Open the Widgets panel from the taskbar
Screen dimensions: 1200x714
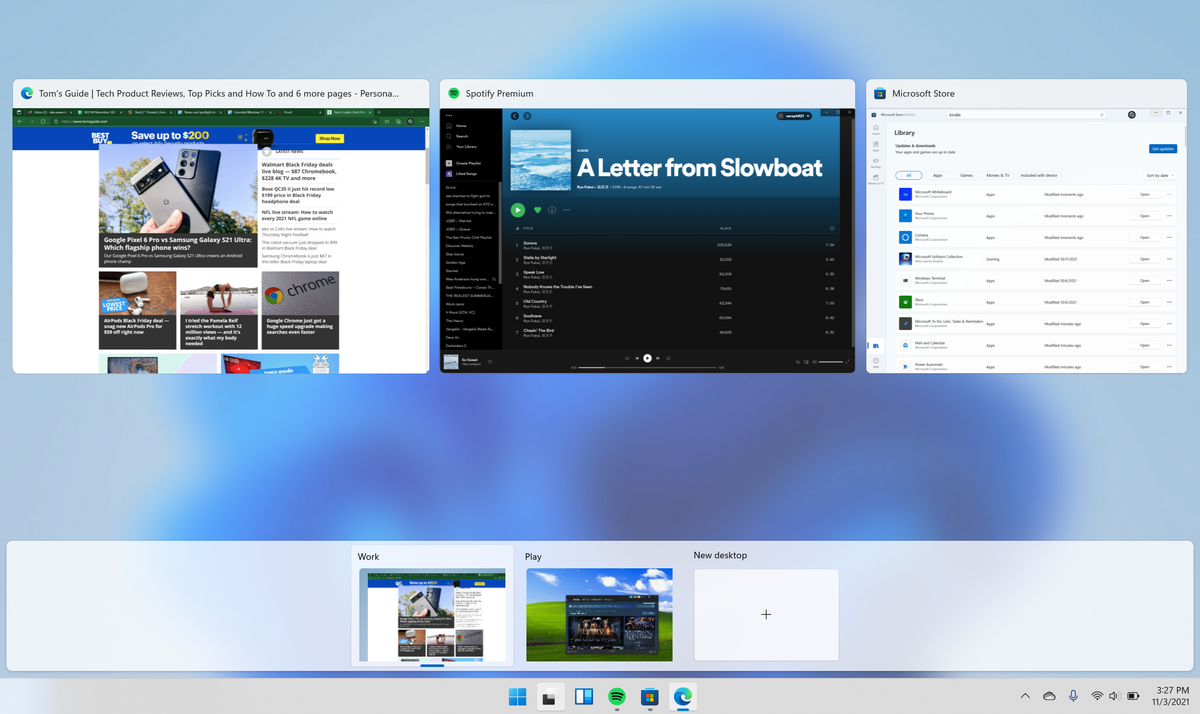coord(583,696)
